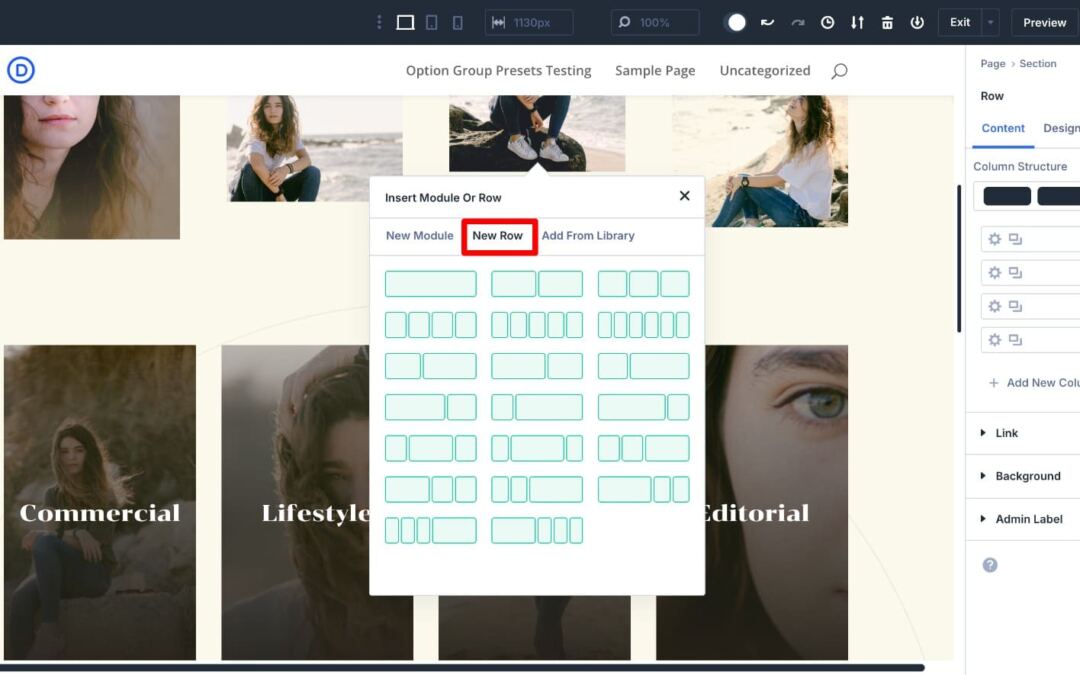This screenshot has height=675, width=1080.
Task: Click the trash icon in top toolbar
Action: click(x=887, y=22)
